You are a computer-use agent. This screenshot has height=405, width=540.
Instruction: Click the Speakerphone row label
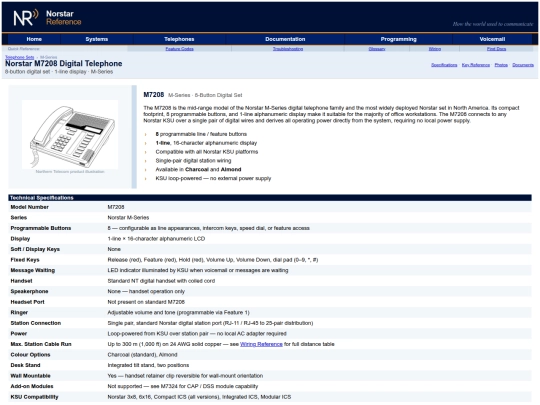click(29, 291)
